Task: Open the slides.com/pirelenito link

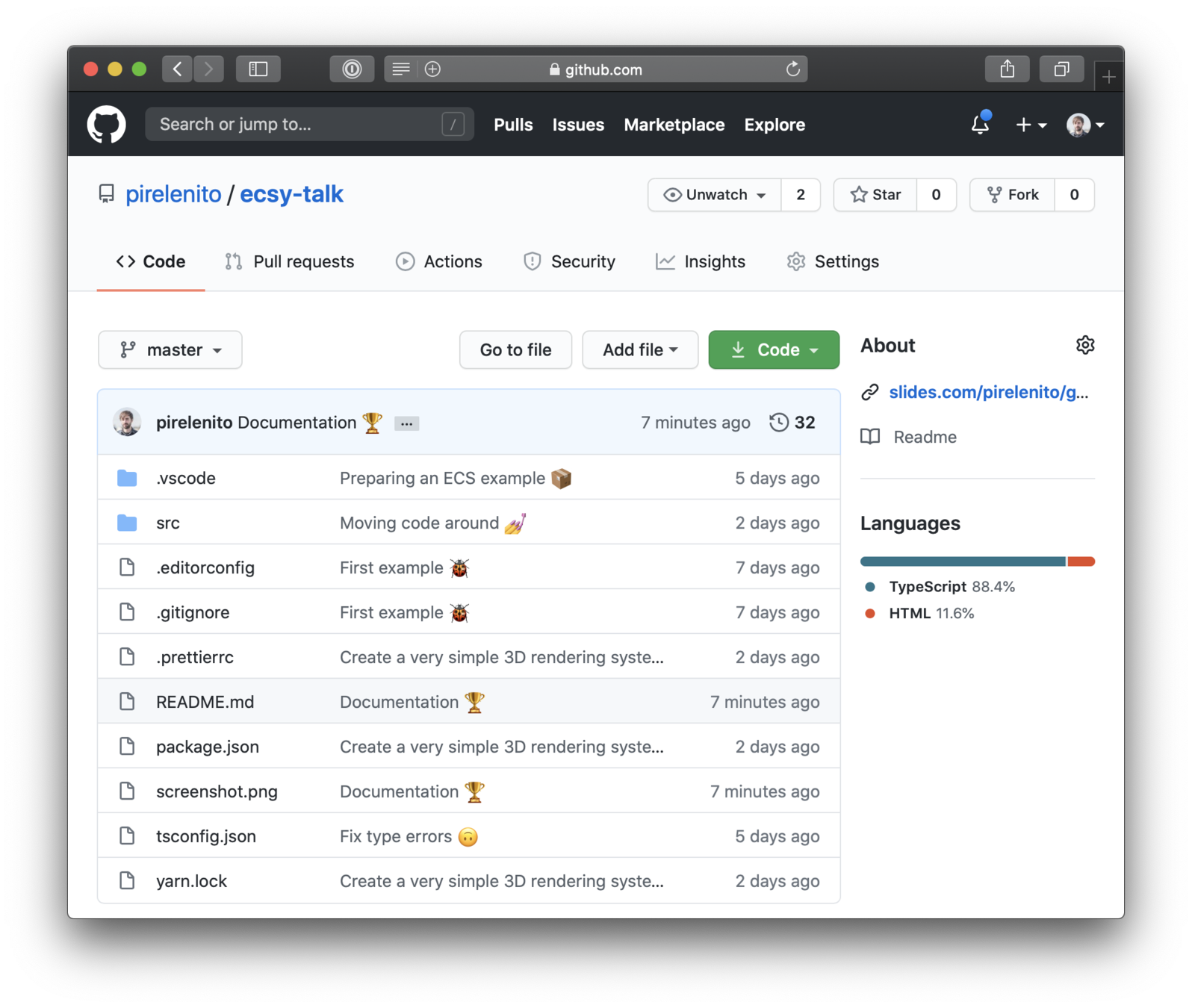Action: 988,392
